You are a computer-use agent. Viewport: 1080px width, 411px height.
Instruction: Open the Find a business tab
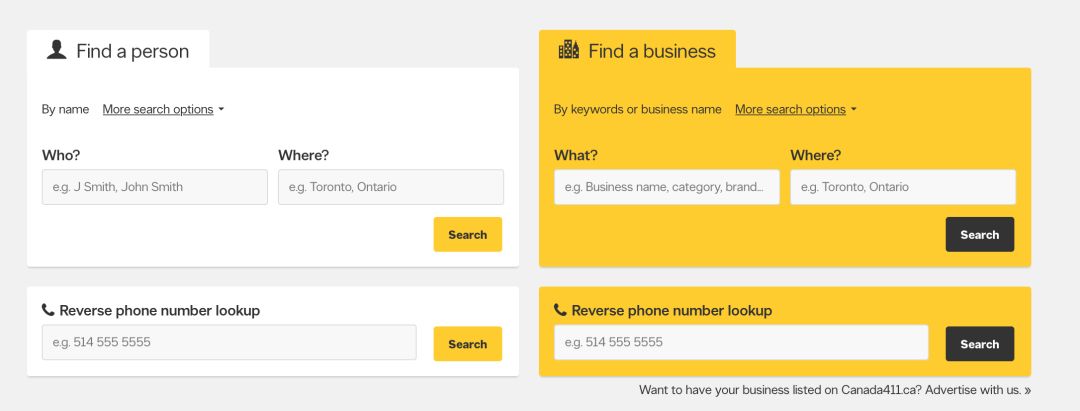(x=637, y=50)
